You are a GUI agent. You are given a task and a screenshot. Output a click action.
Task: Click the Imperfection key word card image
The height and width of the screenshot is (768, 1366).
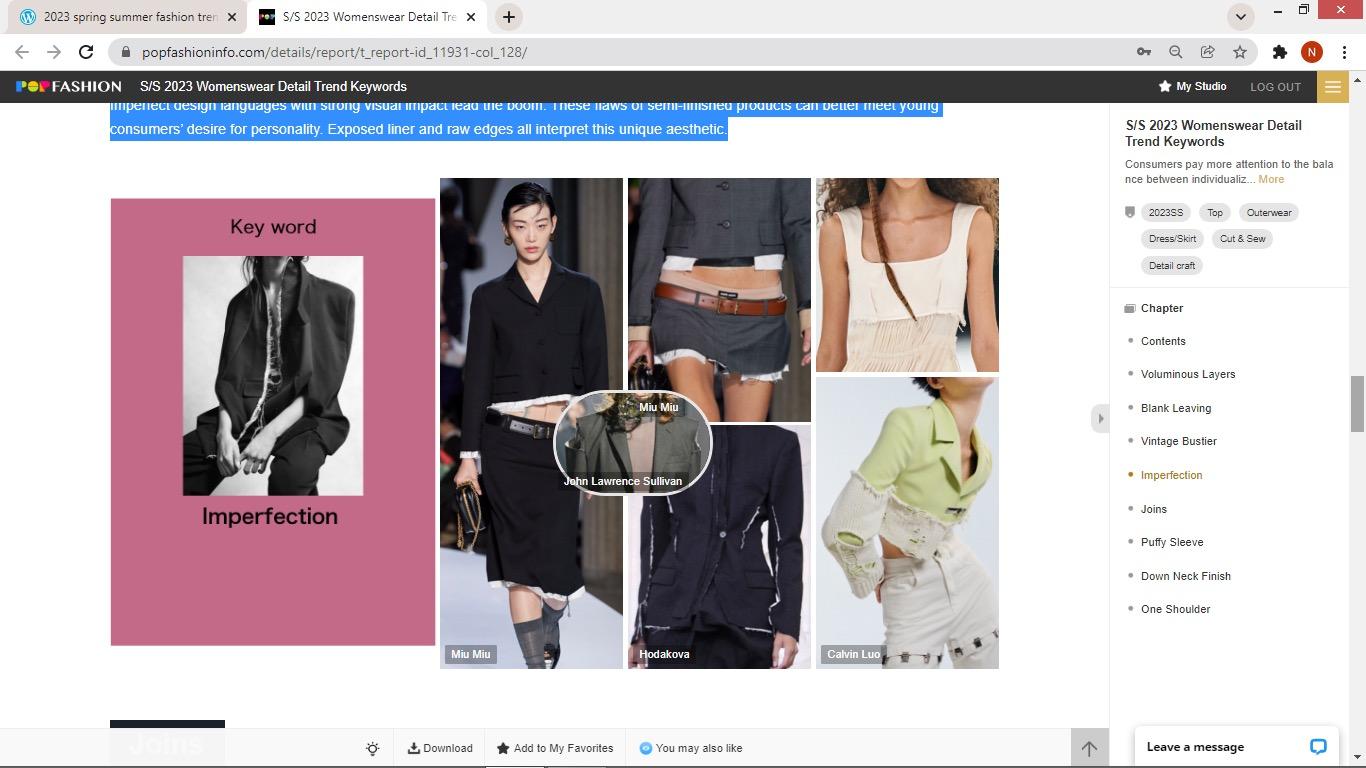[273, 422]
